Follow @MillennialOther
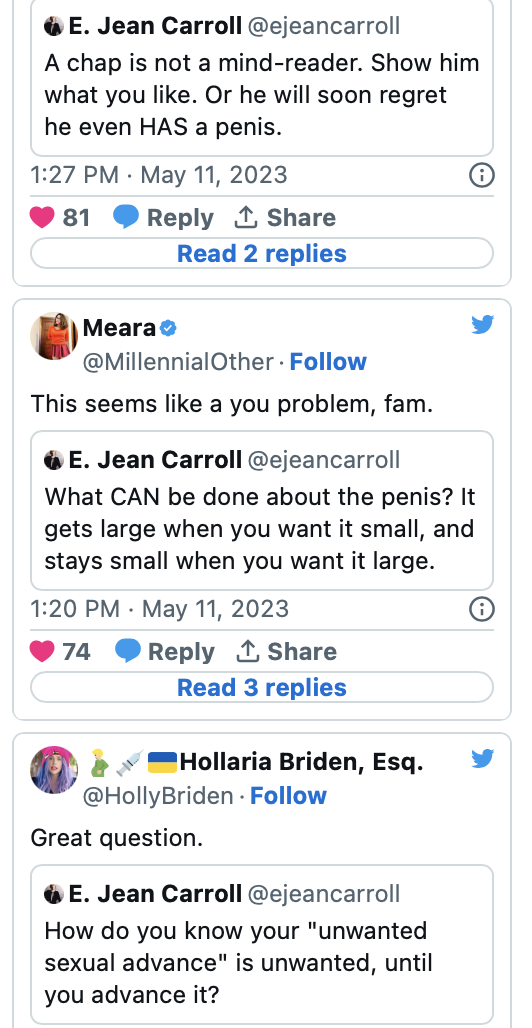The height and width of the screenshot is (1028, 532). point(328,361)
